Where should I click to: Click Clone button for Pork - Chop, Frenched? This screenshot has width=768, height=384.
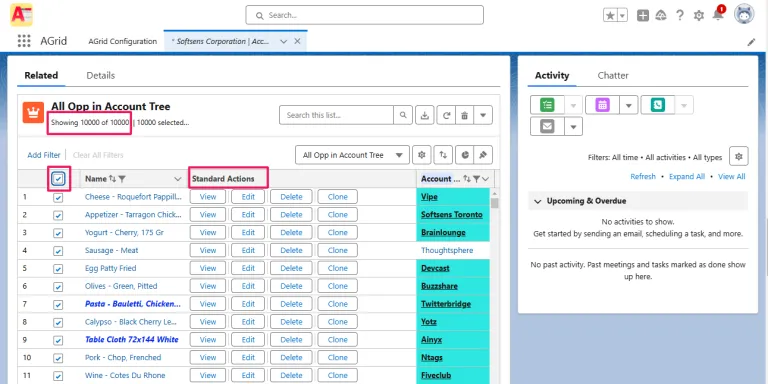coord(337,358)
